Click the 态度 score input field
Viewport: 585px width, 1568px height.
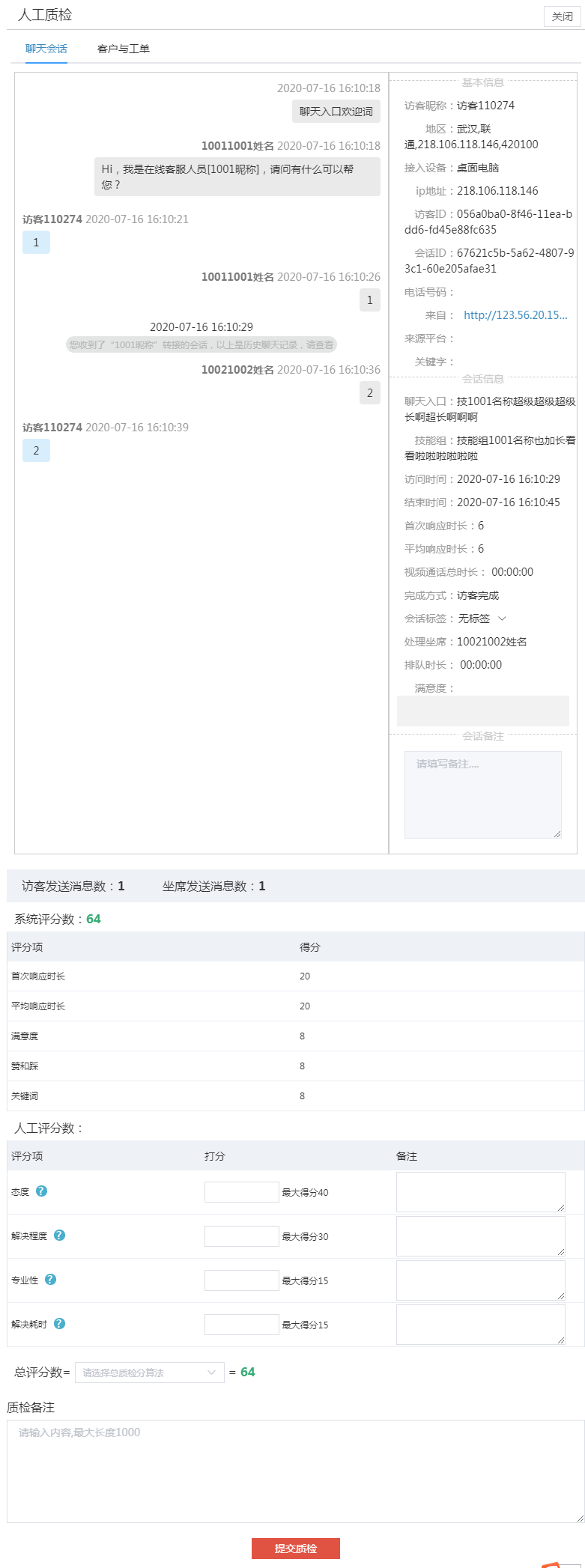[241, 1192]
